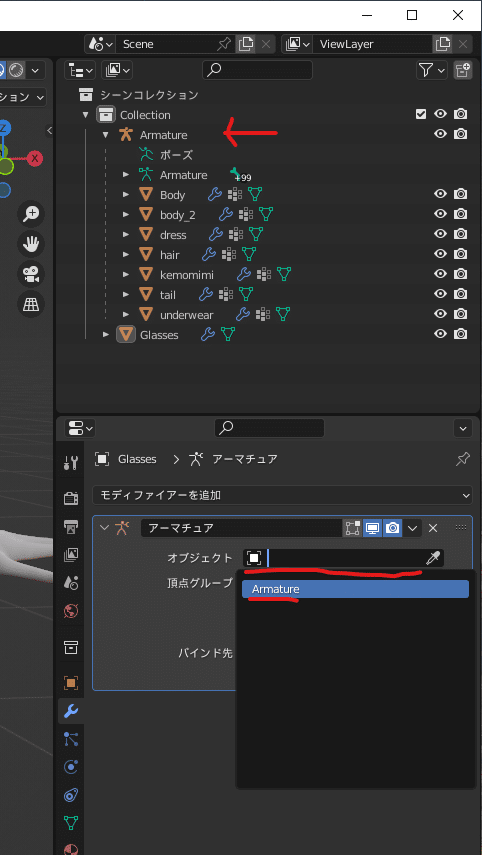482x855 pixels.
Task: Click the Scene name field
Action: coord(165,44)
